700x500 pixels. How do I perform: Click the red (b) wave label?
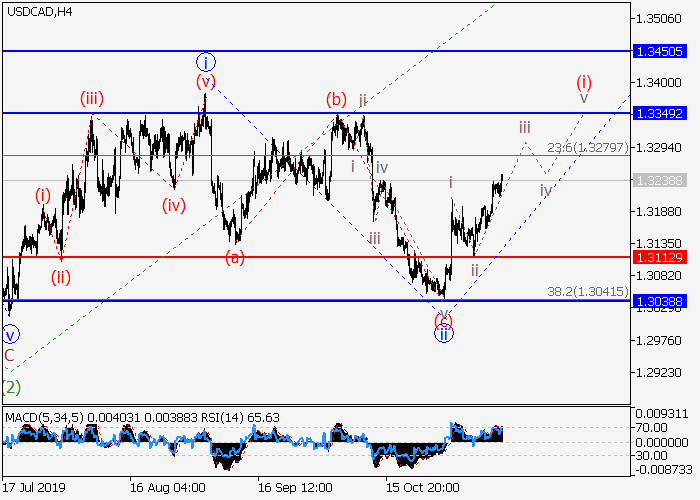click(335, 99)
